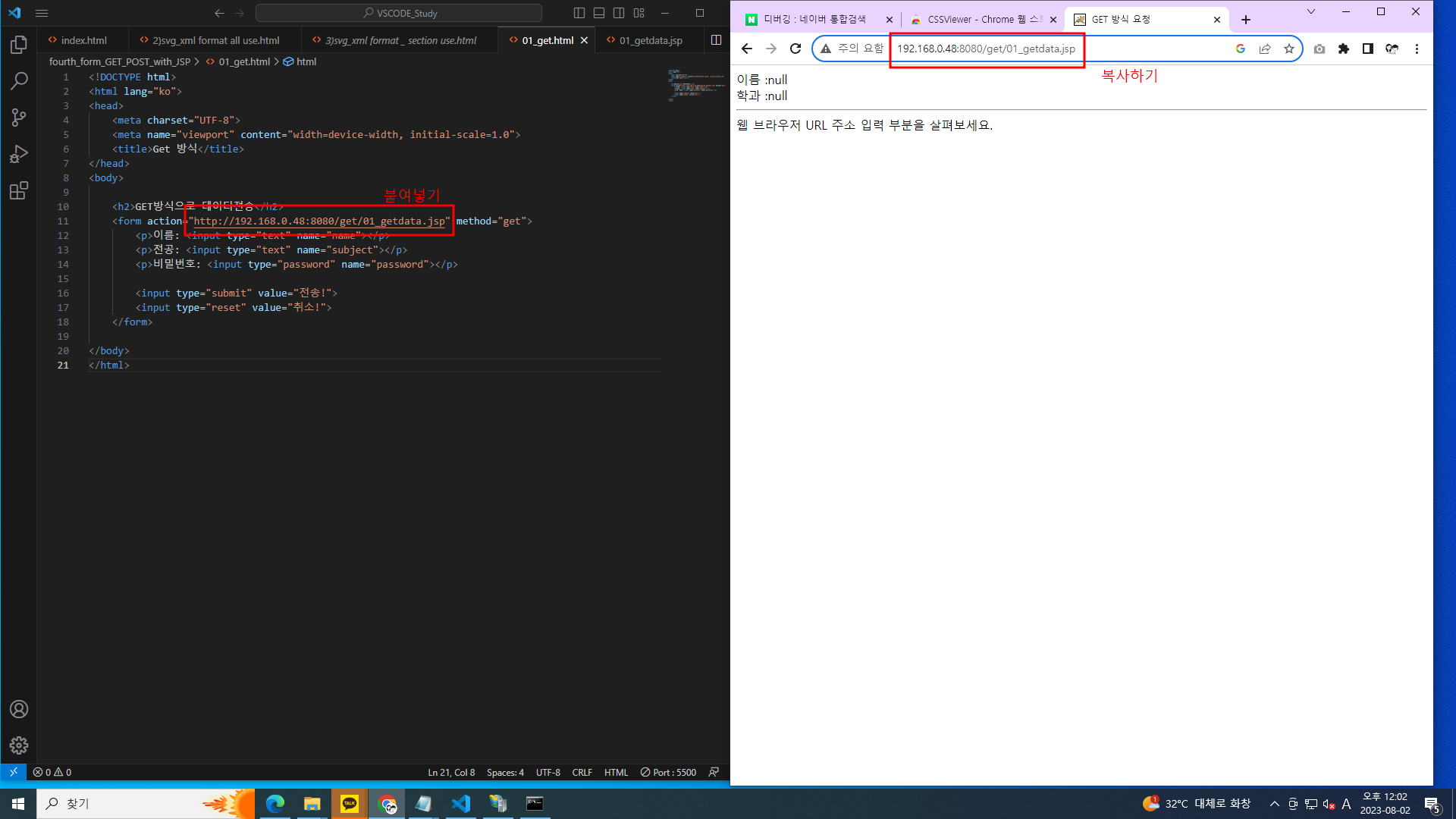Screen dimensions: 1456x819
Task: Open the Extensions view
Action: [19, 190]
